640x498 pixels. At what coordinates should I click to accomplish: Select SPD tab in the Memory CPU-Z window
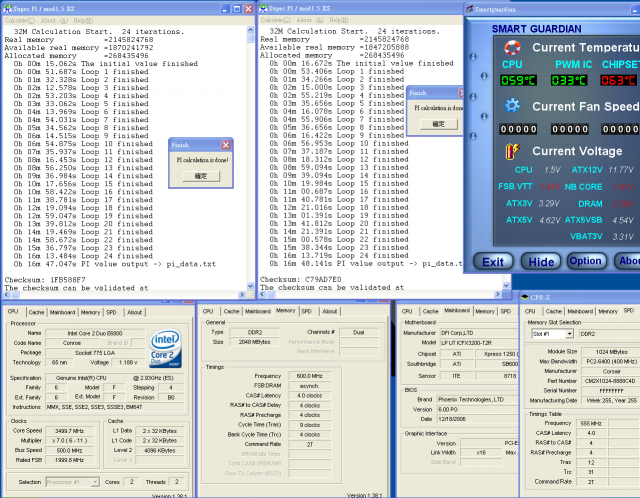(x=307, y=311)
